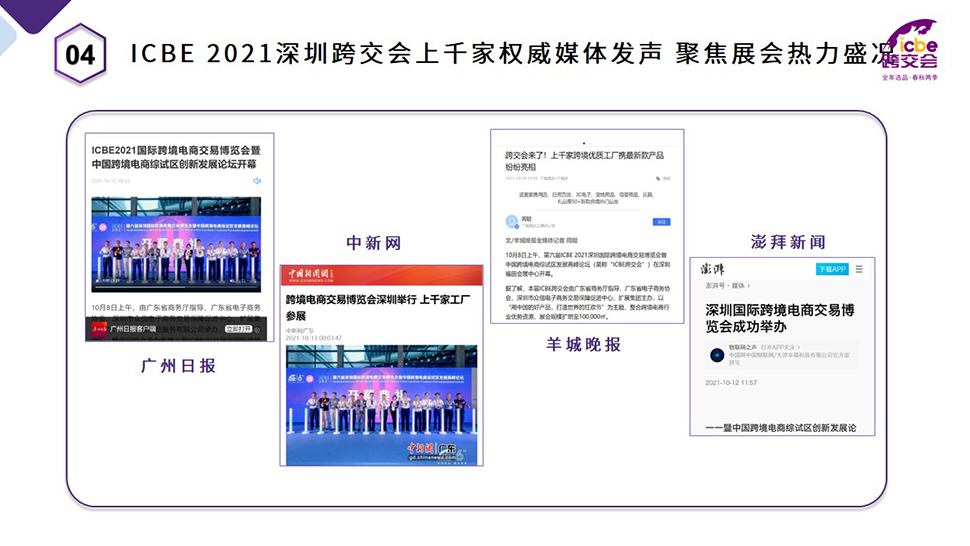Click the 物联网之声 author avatar

point(716,355)
